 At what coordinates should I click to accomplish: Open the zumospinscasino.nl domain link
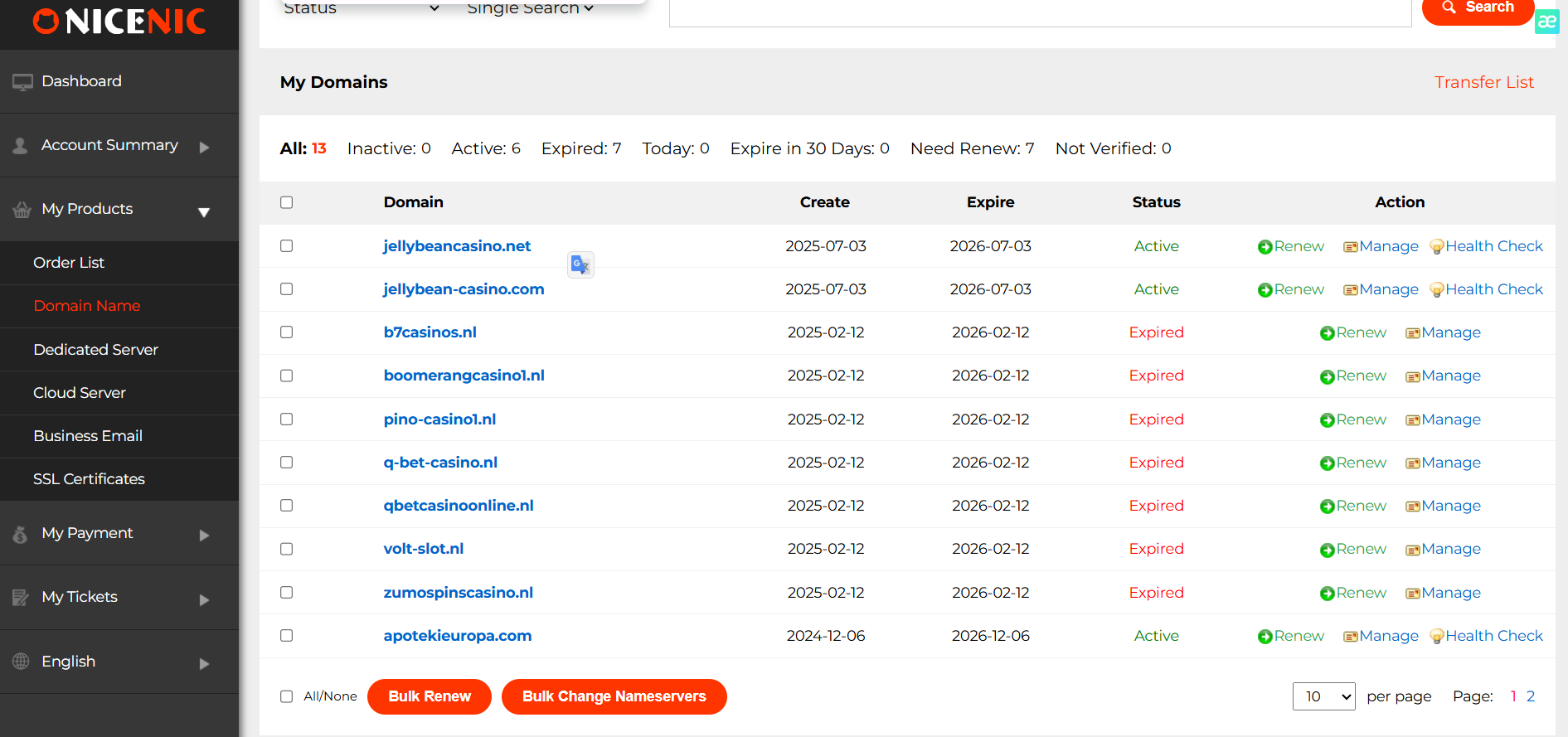[459, 593]
